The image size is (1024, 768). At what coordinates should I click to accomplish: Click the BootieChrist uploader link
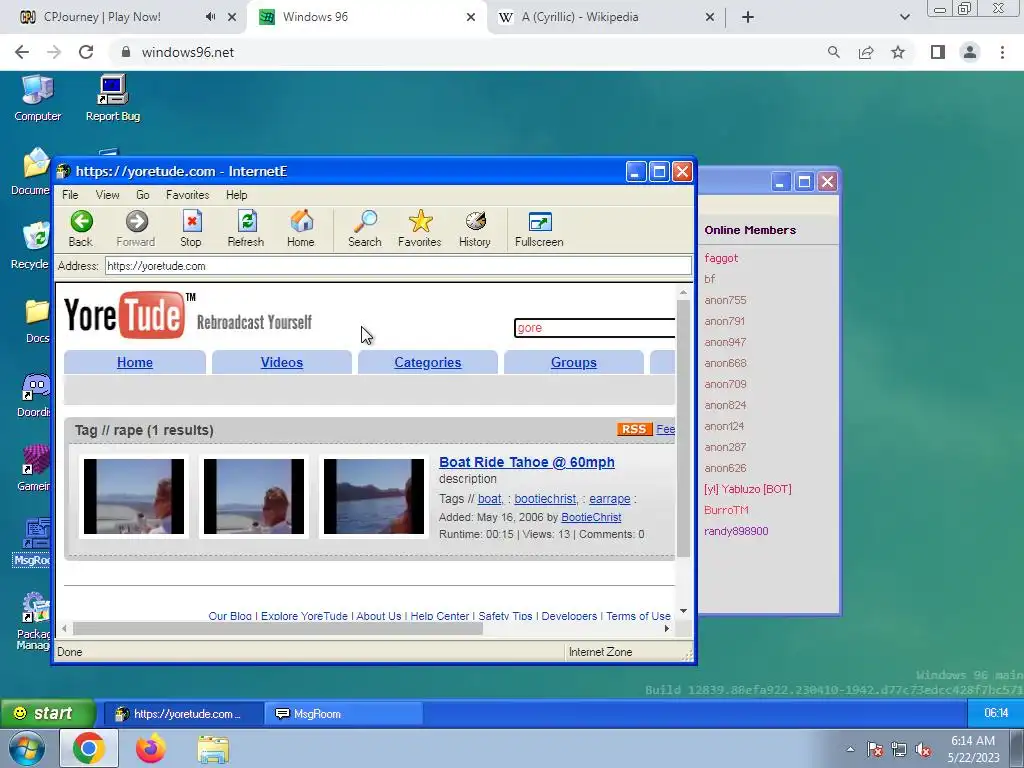tap(591, 517)
